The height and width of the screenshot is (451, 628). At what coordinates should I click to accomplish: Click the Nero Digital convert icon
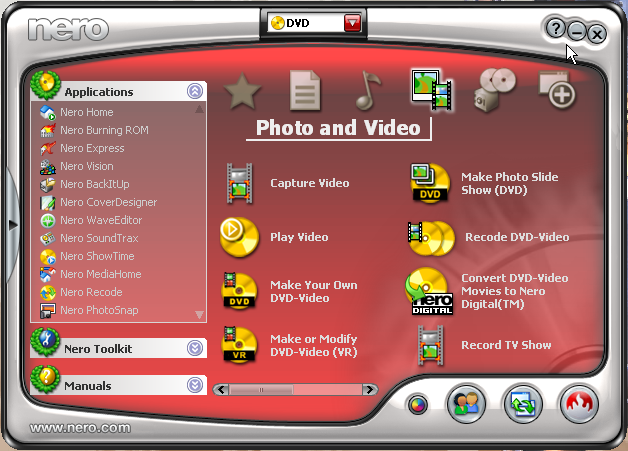[429, 291]
